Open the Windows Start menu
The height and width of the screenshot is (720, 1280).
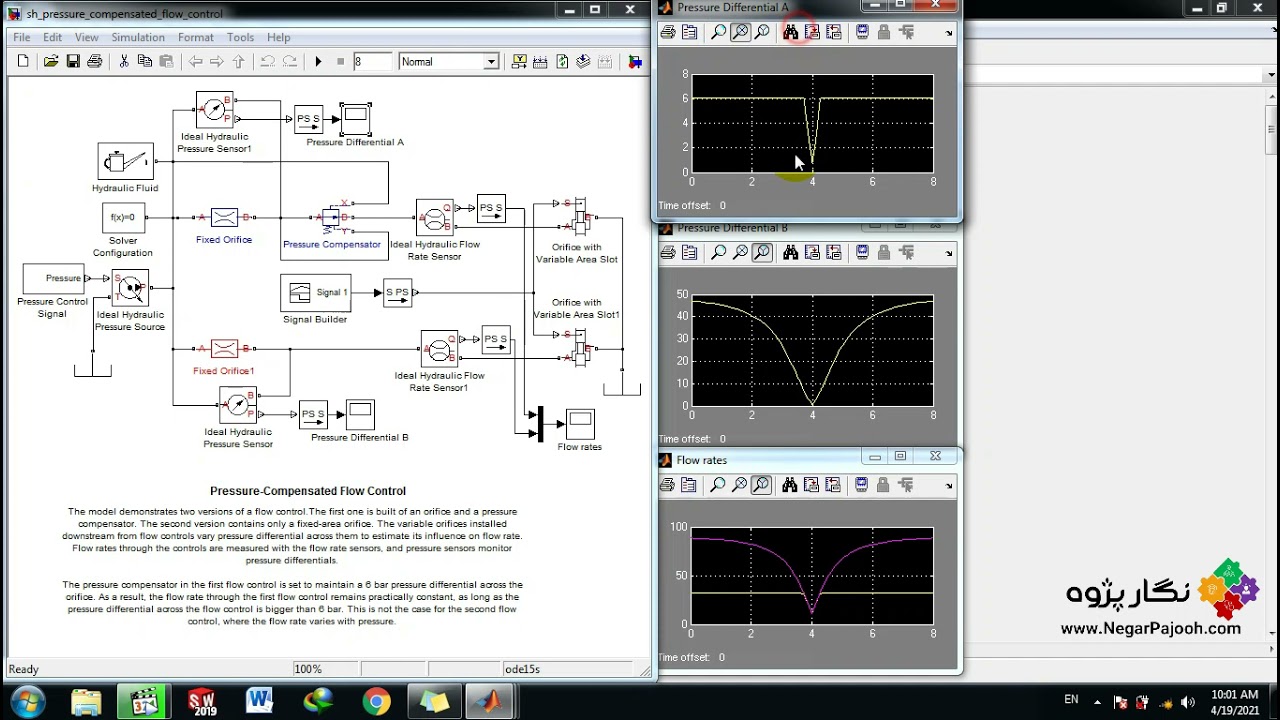click(26, 701)
